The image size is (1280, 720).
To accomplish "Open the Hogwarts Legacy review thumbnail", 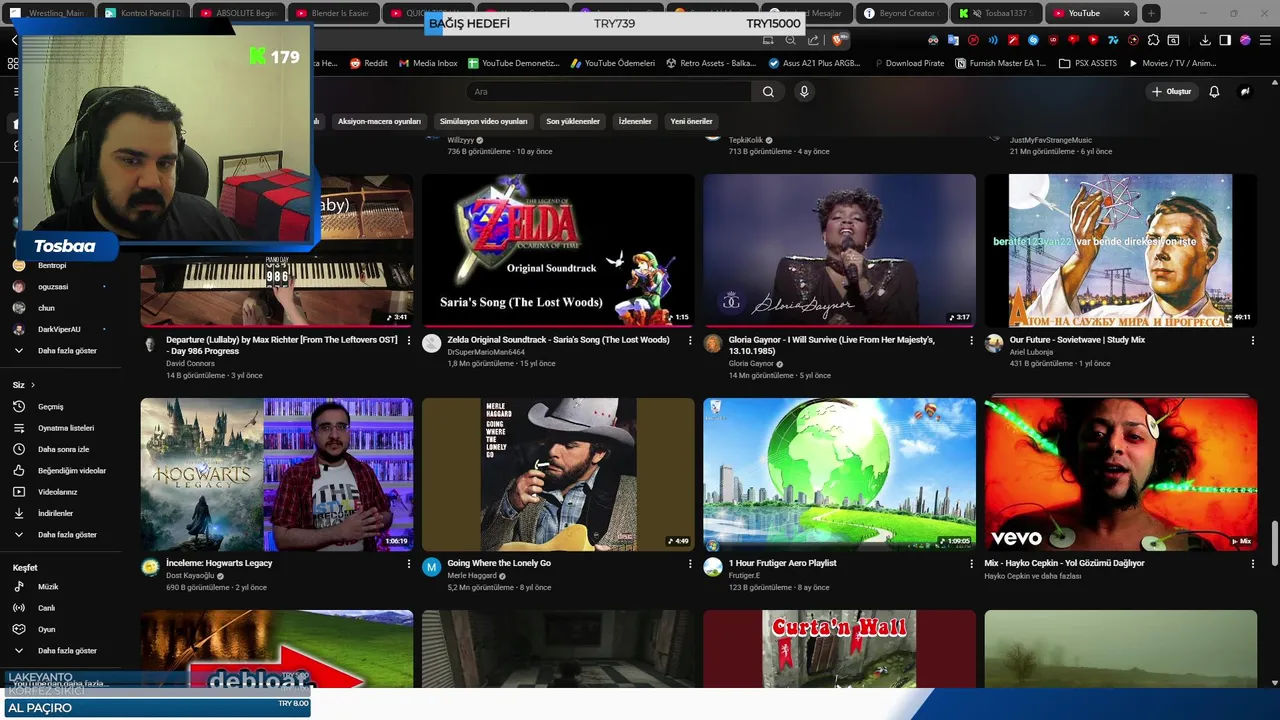I will point(276,475).
